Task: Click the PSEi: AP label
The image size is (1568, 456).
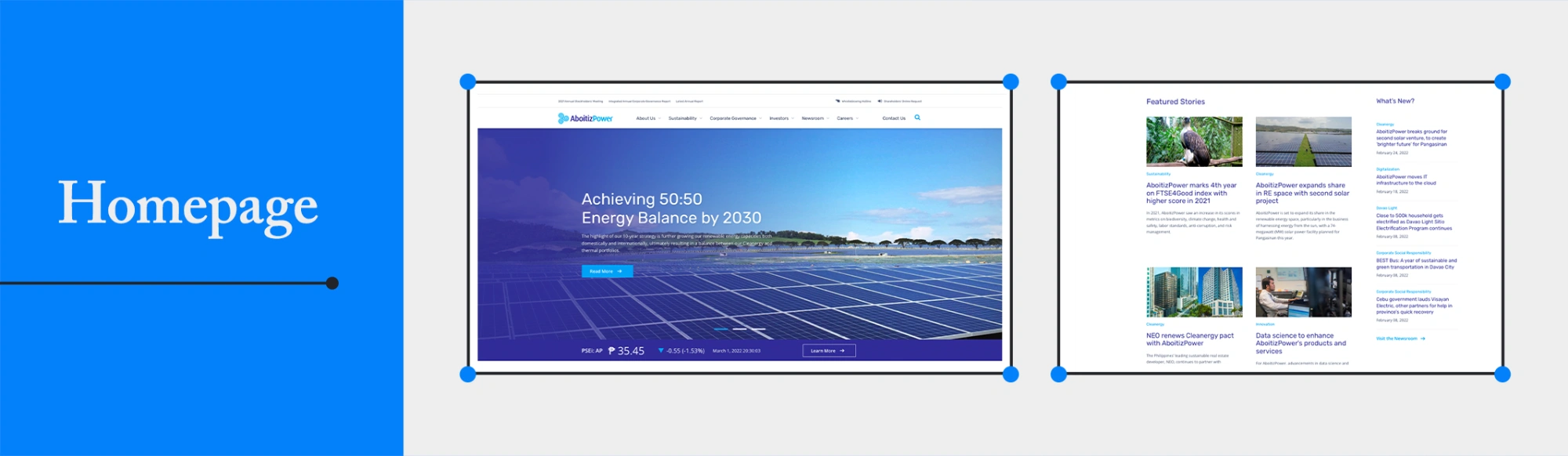Action: [592, 351]
